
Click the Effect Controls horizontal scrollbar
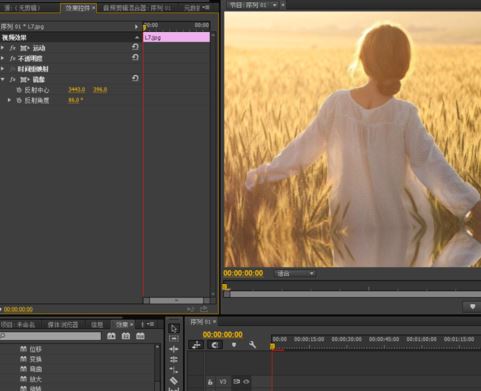coord(176,301)
